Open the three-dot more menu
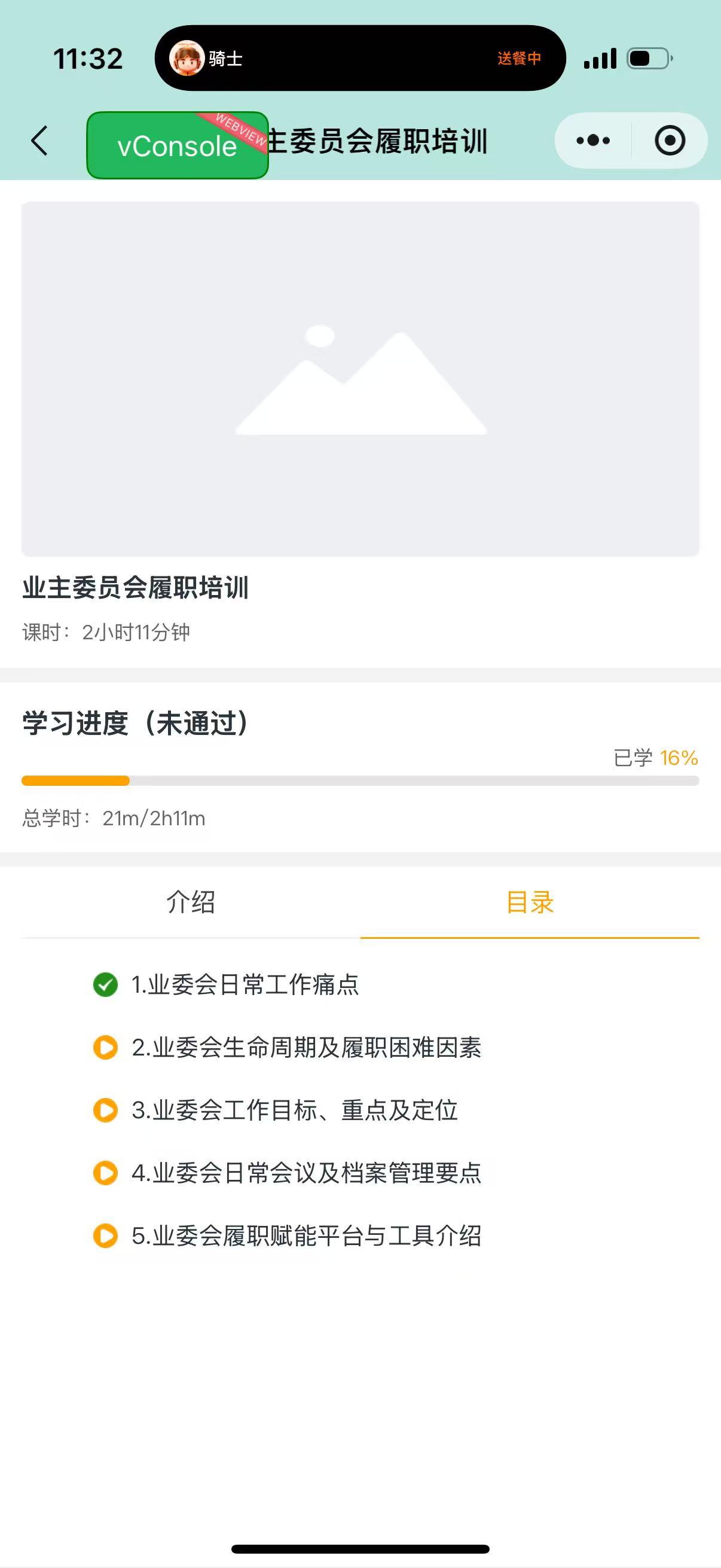Image resolution: width=721 pixels, height=1568 pixels. pyautogui.click(x=592, y=141)
